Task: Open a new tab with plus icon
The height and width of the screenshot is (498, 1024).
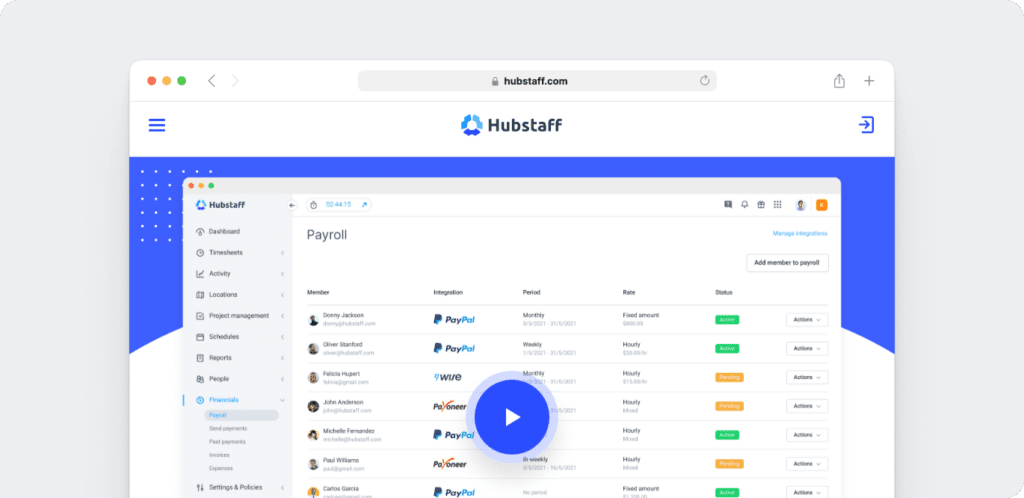Action: [x=869, y=81]
